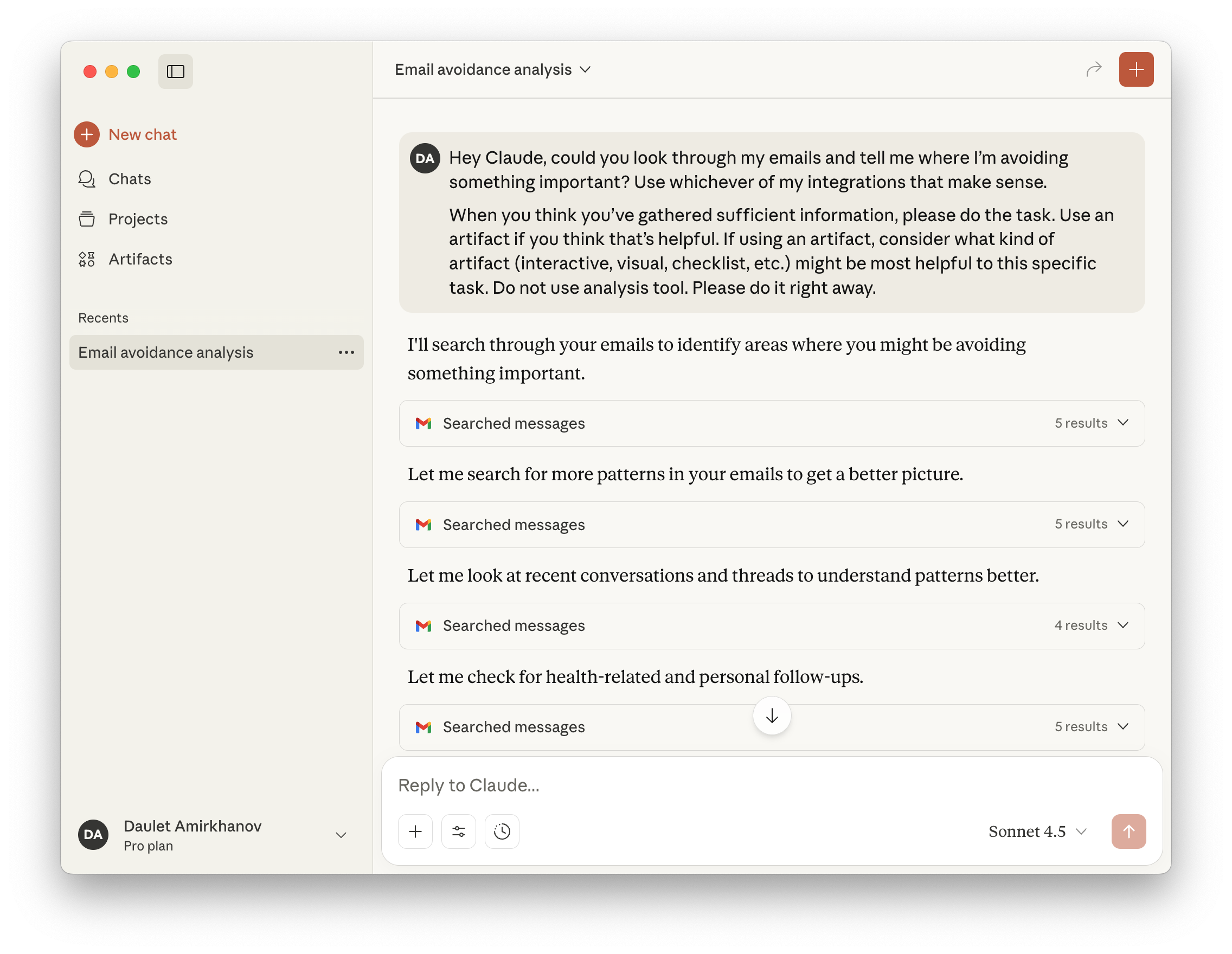Click the scroll-to-bottom arrow button
1232x954 pixels.
[x=771, y=715]
